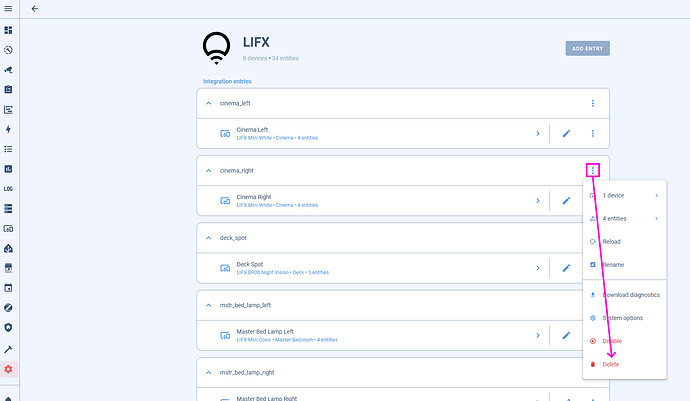Choose Reload from the menu
Screen dimensions: 690x401
624,242
